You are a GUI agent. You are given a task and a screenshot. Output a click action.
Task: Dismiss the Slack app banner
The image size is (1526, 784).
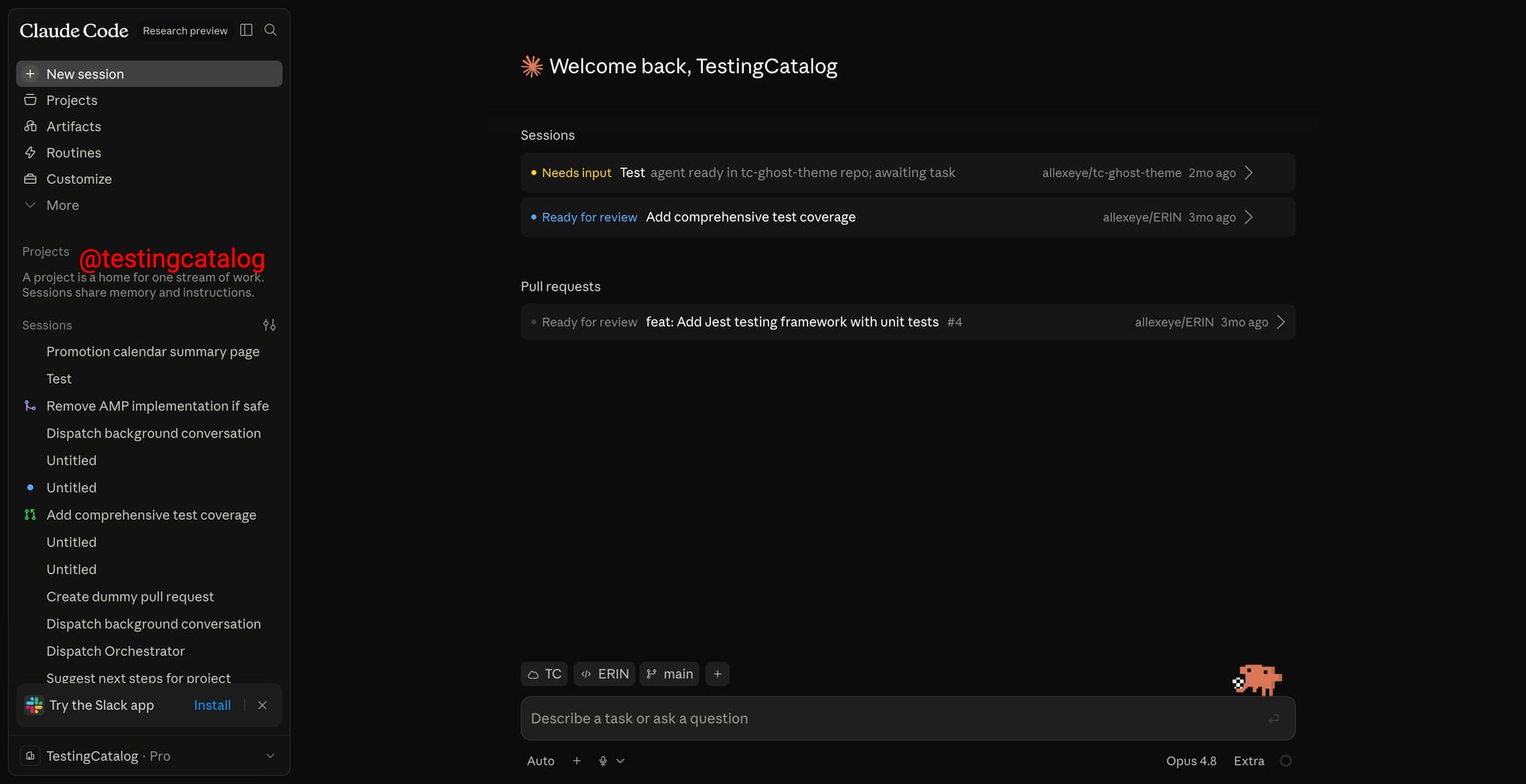(x=262, y=705)
